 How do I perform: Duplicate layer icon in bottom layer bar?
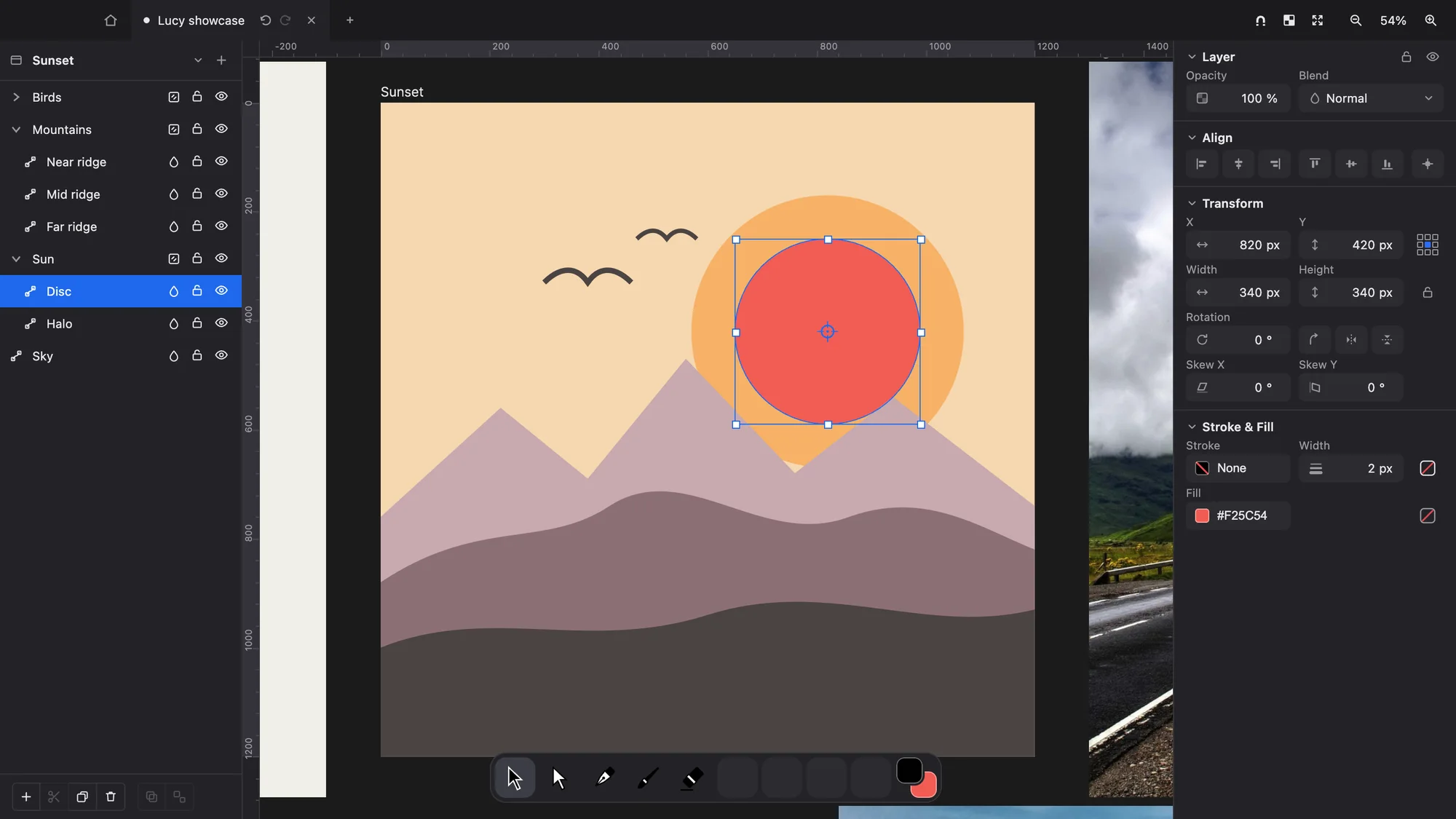[82, 796]
